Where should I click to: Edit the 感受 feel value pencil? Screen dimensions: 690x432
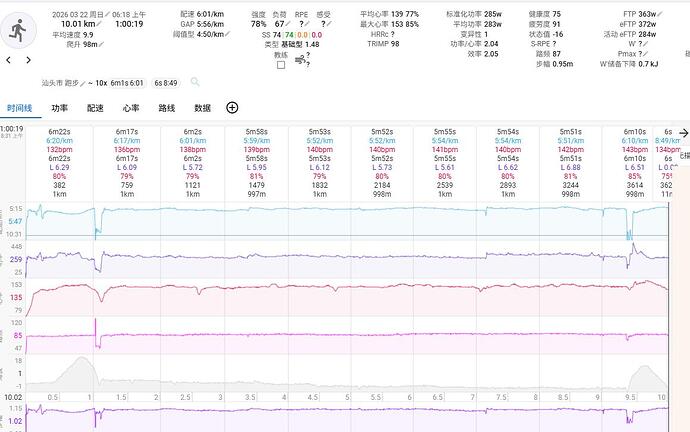pos(329,24)
